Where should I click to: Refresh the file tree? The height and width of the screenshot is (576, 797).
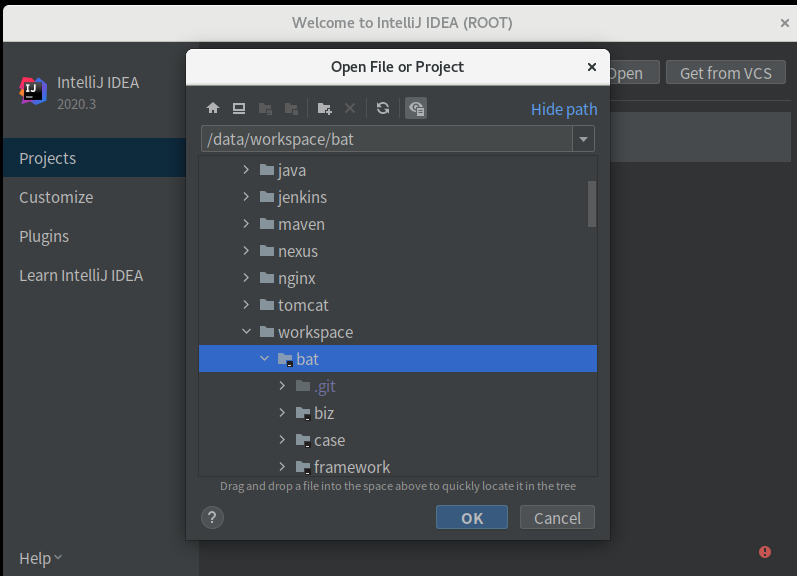pyautogui.click(x=383, y=108)
